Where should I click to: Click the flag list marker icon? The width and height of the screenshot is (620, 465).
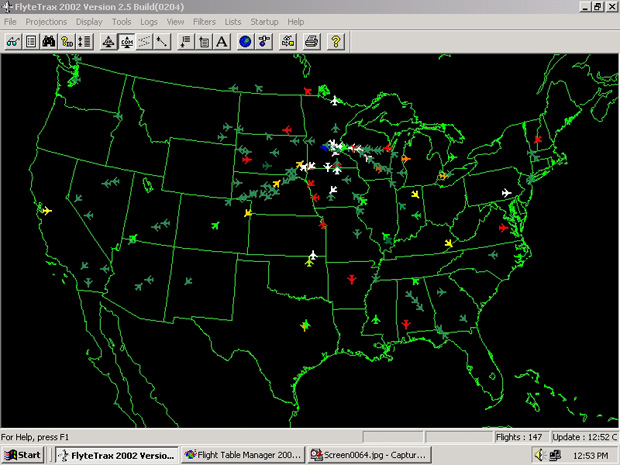[186, 41]
